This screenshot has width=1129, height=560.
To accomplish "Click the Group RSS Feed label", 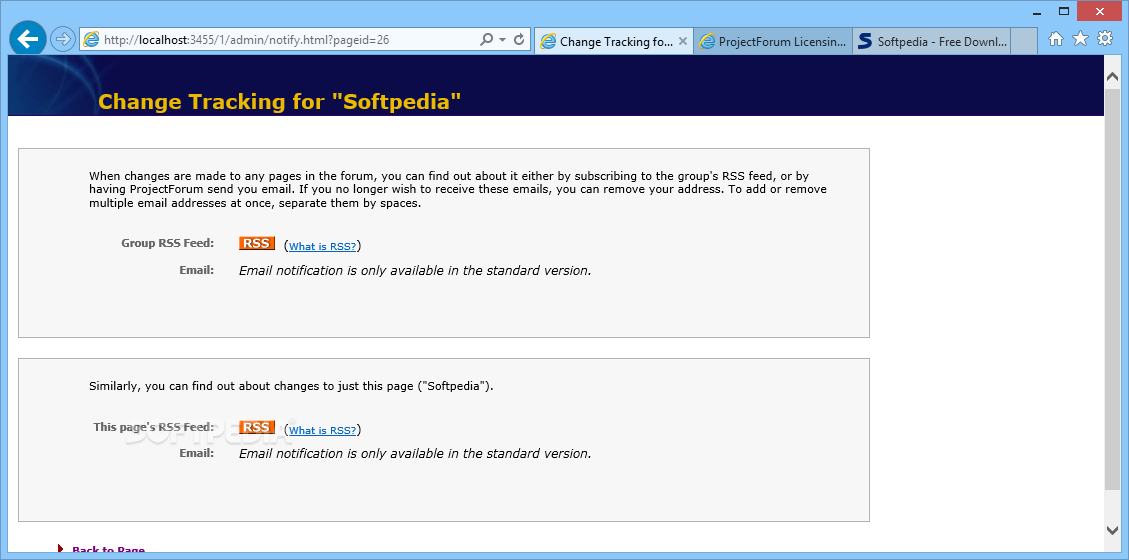I will click(168, 243).
